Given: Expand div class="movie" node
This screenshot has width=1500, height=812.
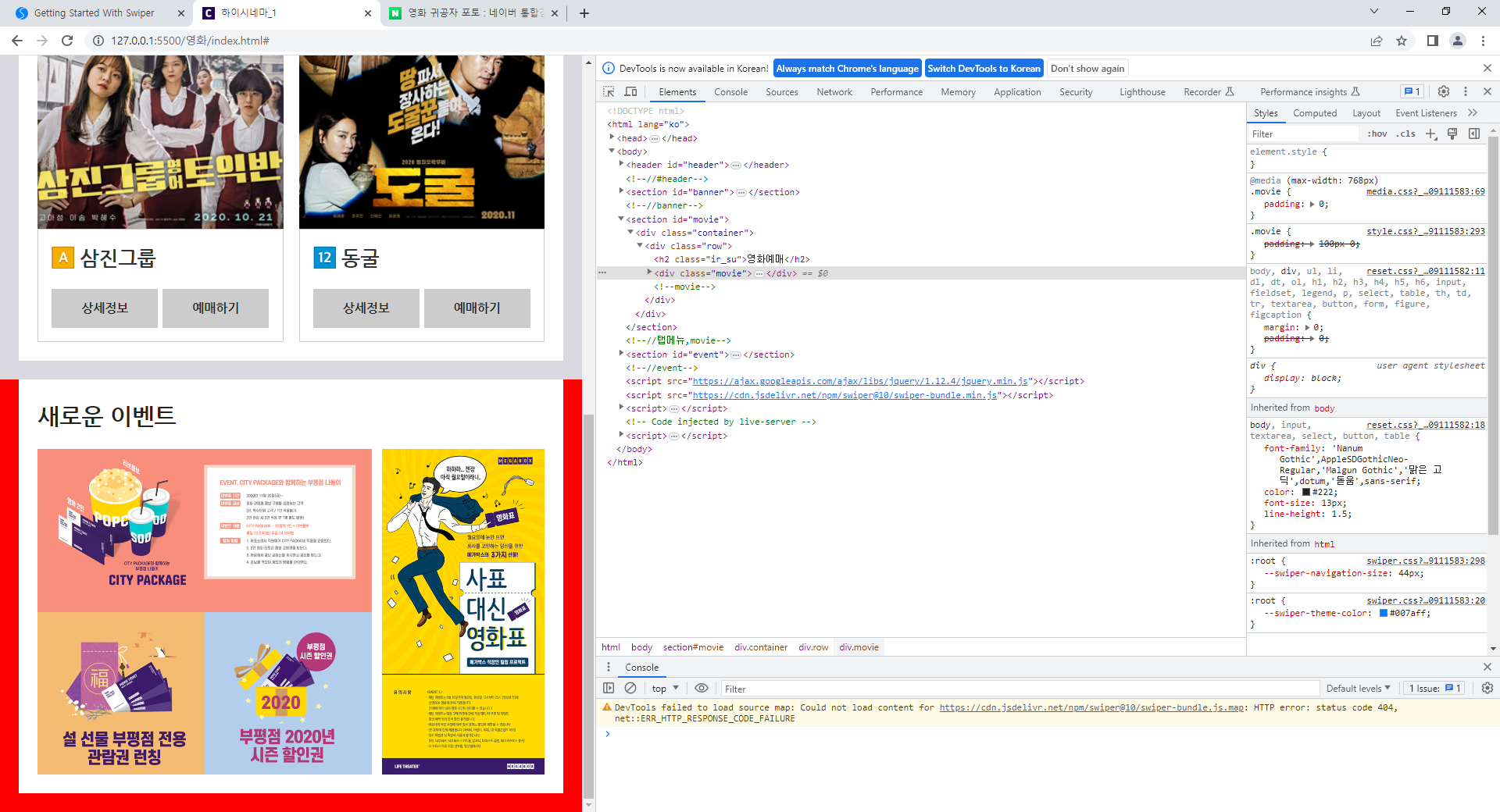Looking at the screenshot, I should pyautogui.click(x=649, y=273).
